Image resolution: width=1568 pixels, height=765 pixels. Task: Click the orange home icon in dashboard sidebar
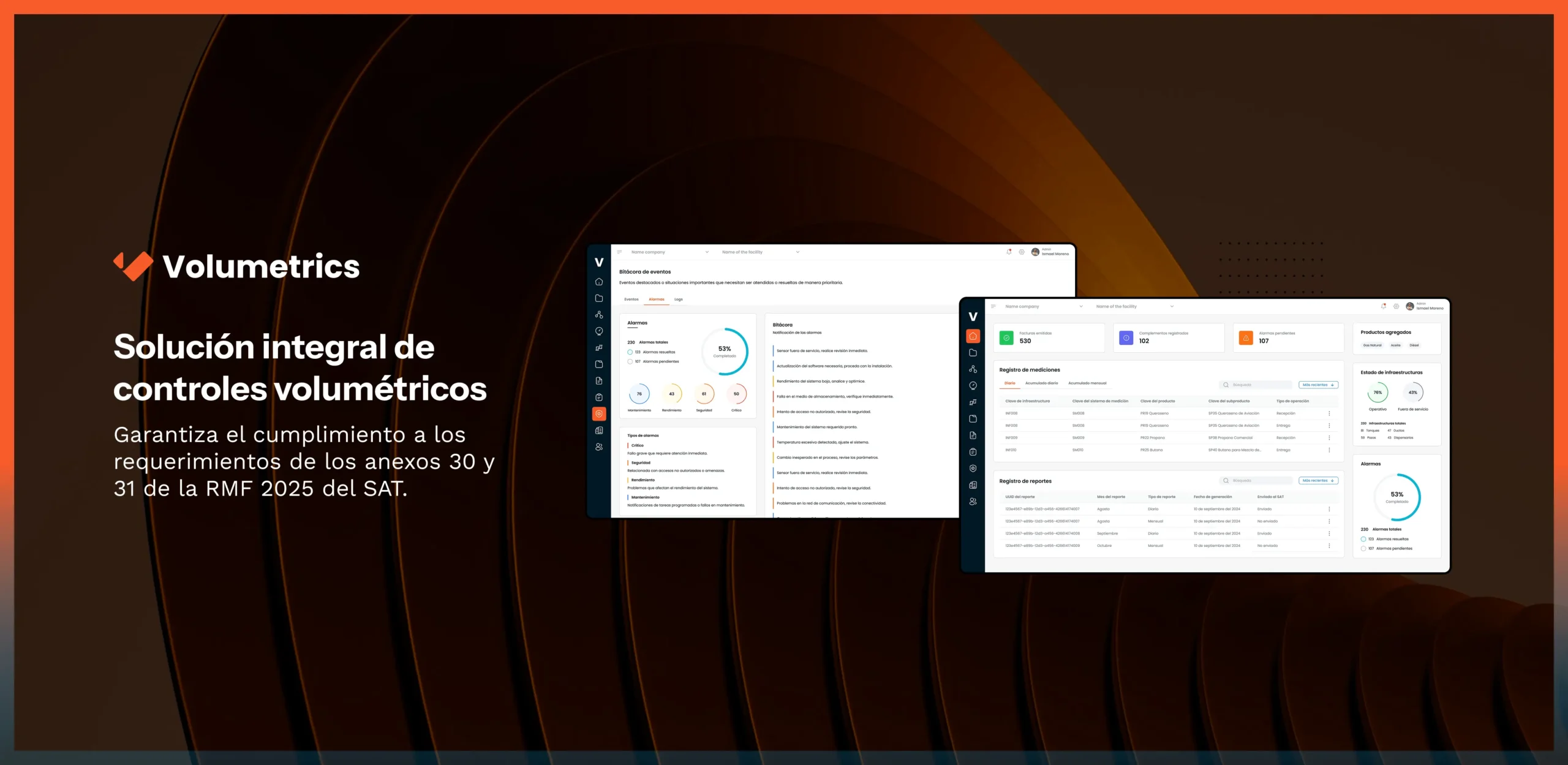973,336
